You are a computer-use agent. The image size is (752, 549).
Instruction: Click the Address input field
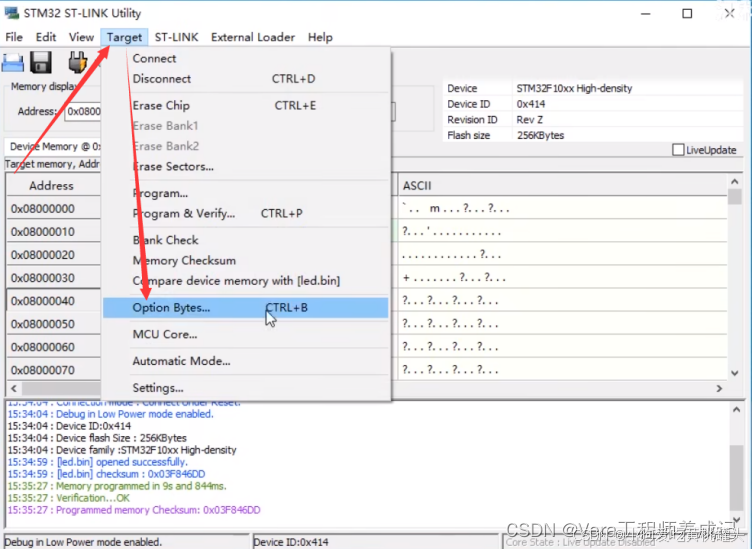coord(83,111)
